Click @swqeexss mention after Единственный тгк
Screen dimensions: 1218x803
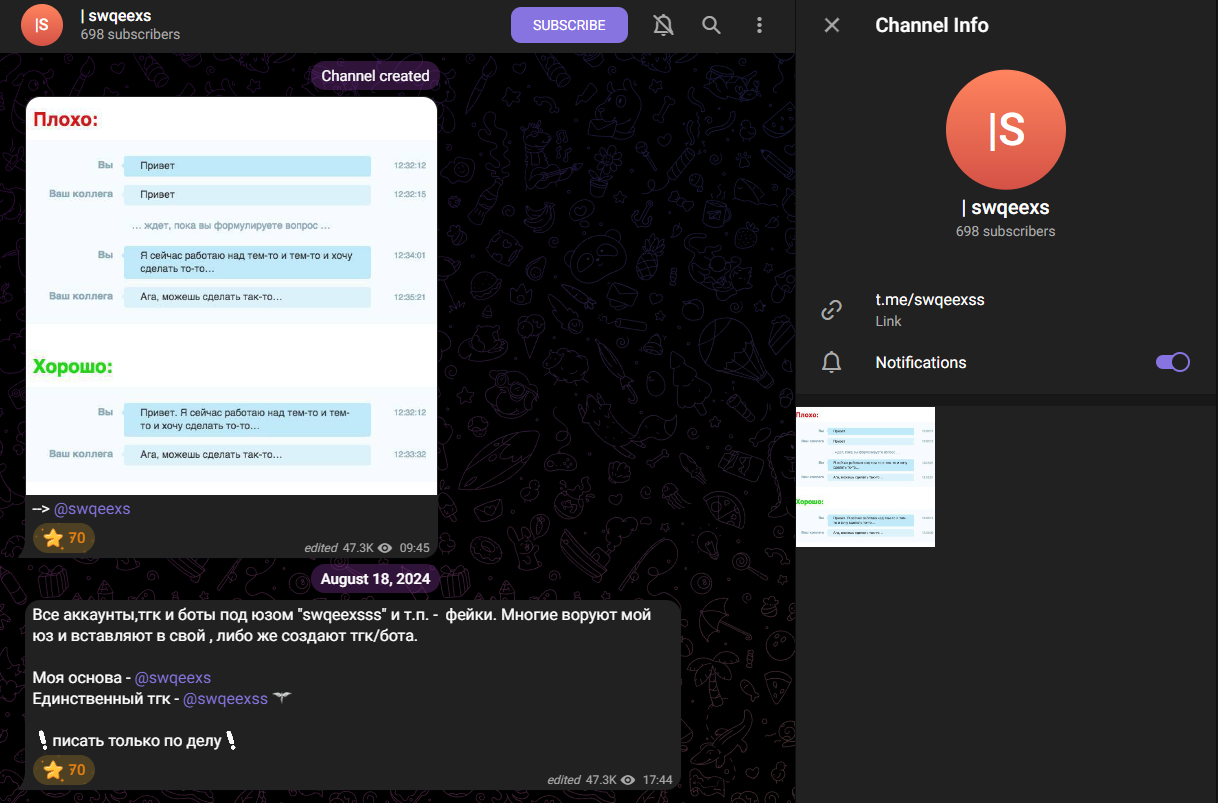(225, 699)
